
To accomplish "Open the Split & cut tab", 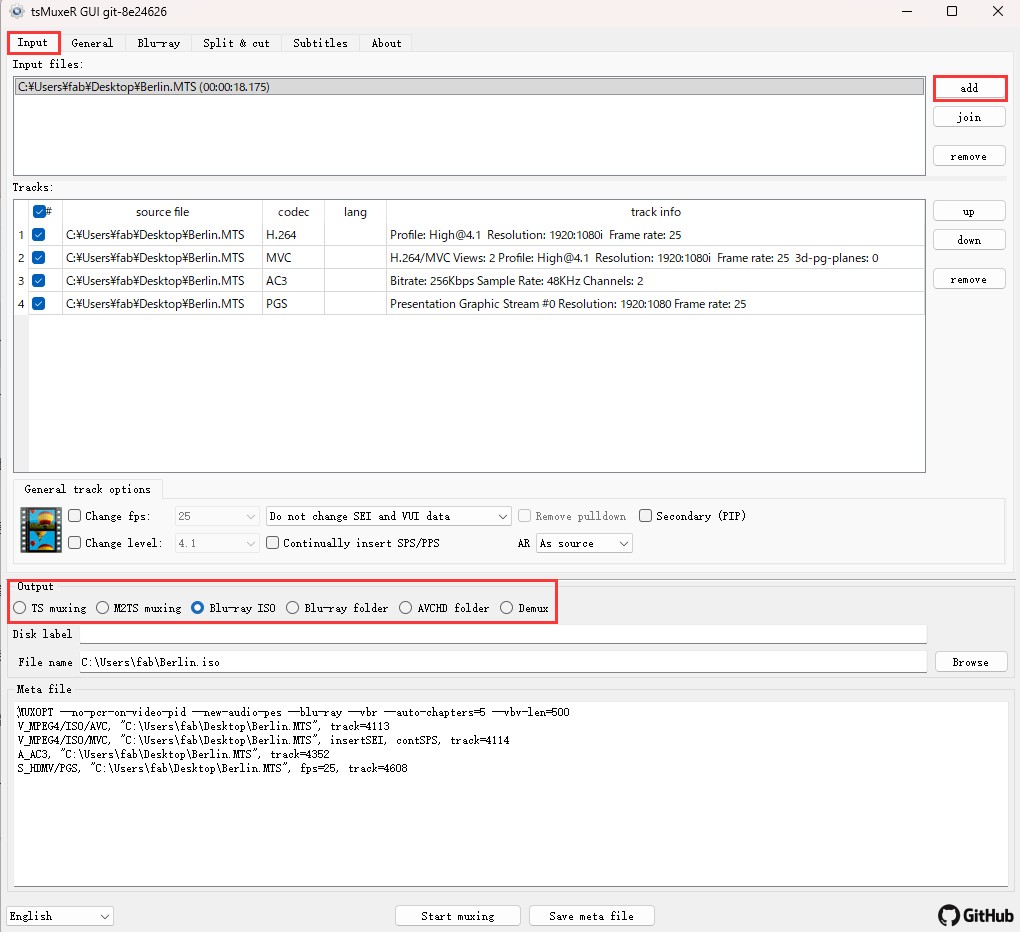I will pyautogui.click(x=236, y=43).
